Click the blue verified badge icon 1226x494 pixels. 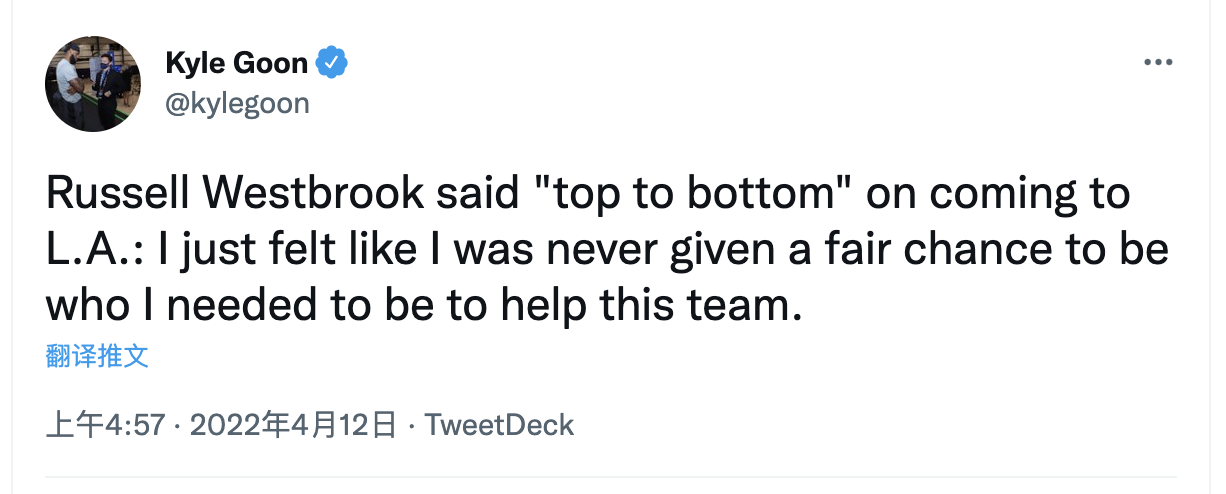tap(333, 63)
